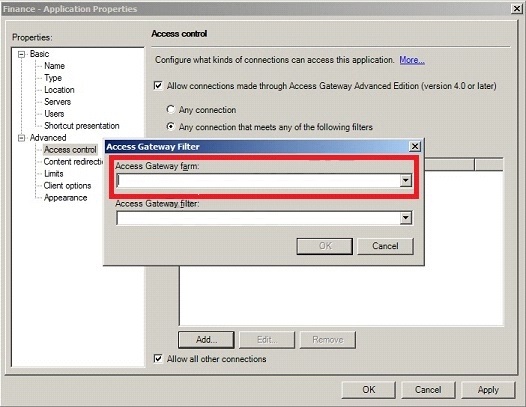Select the Shortcut presentation tree item
526x407 pixels.
tap(82, 126)
